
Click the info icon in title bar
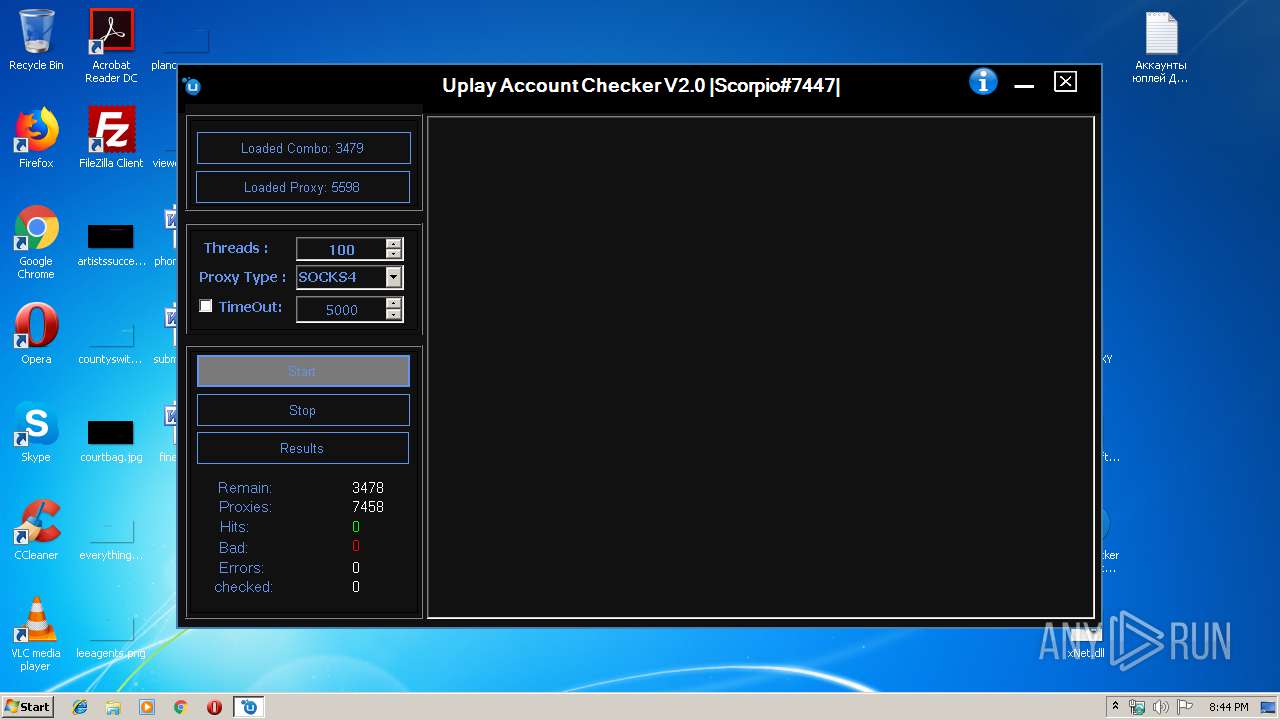(983, 82)
